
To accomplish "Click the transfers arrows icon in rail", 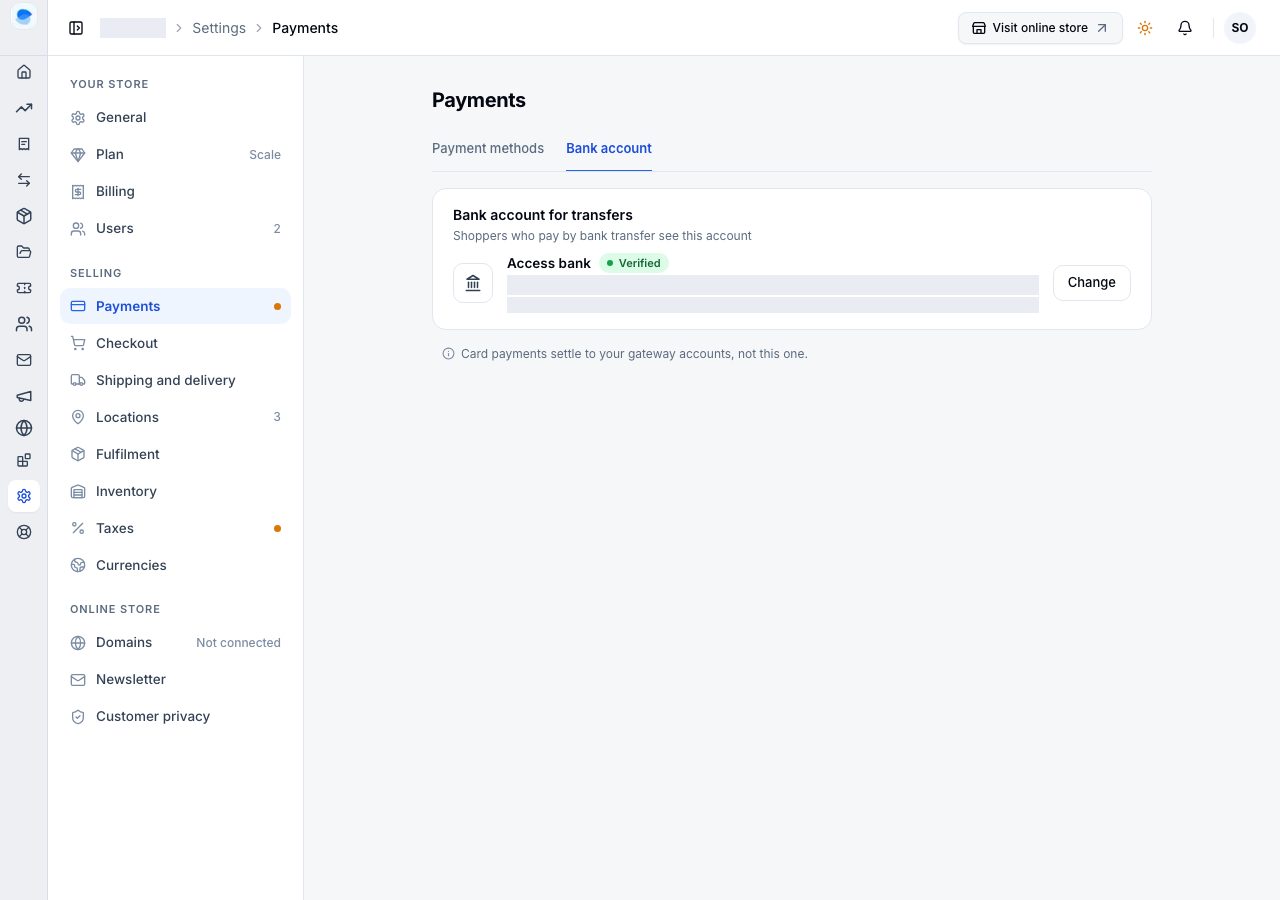I will point(24,180).
